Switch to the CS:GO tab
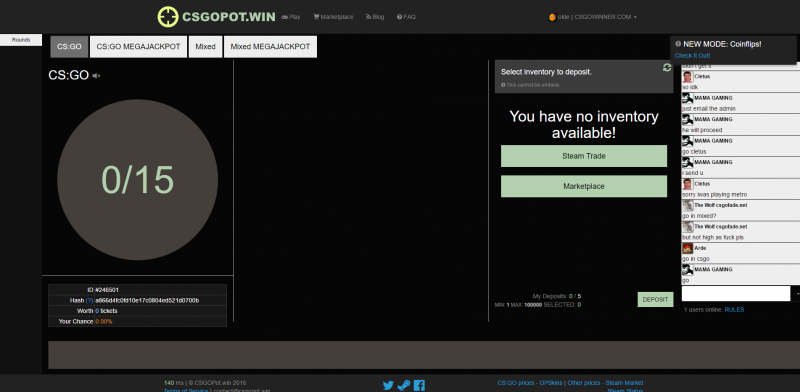 click(69, 46)
